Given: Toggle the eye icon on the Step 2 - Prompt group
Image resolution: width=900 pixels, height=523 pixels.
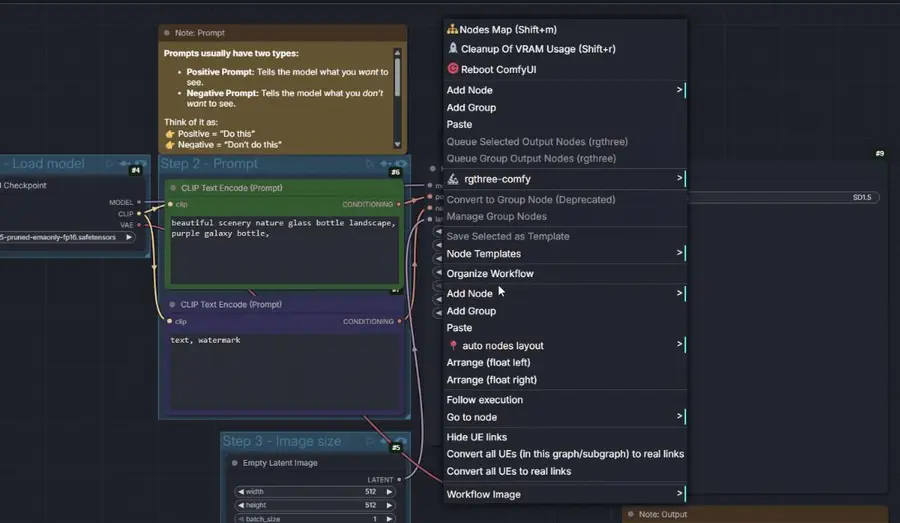Looking at the screenshot, I should (401, 164).
